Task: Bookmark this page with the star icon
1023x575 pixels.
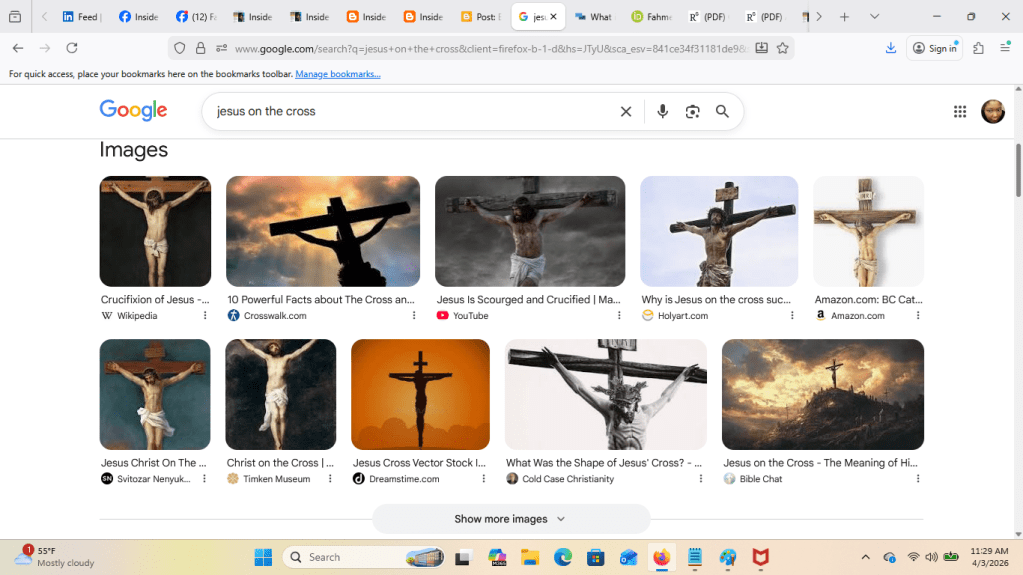Action: 783,48
